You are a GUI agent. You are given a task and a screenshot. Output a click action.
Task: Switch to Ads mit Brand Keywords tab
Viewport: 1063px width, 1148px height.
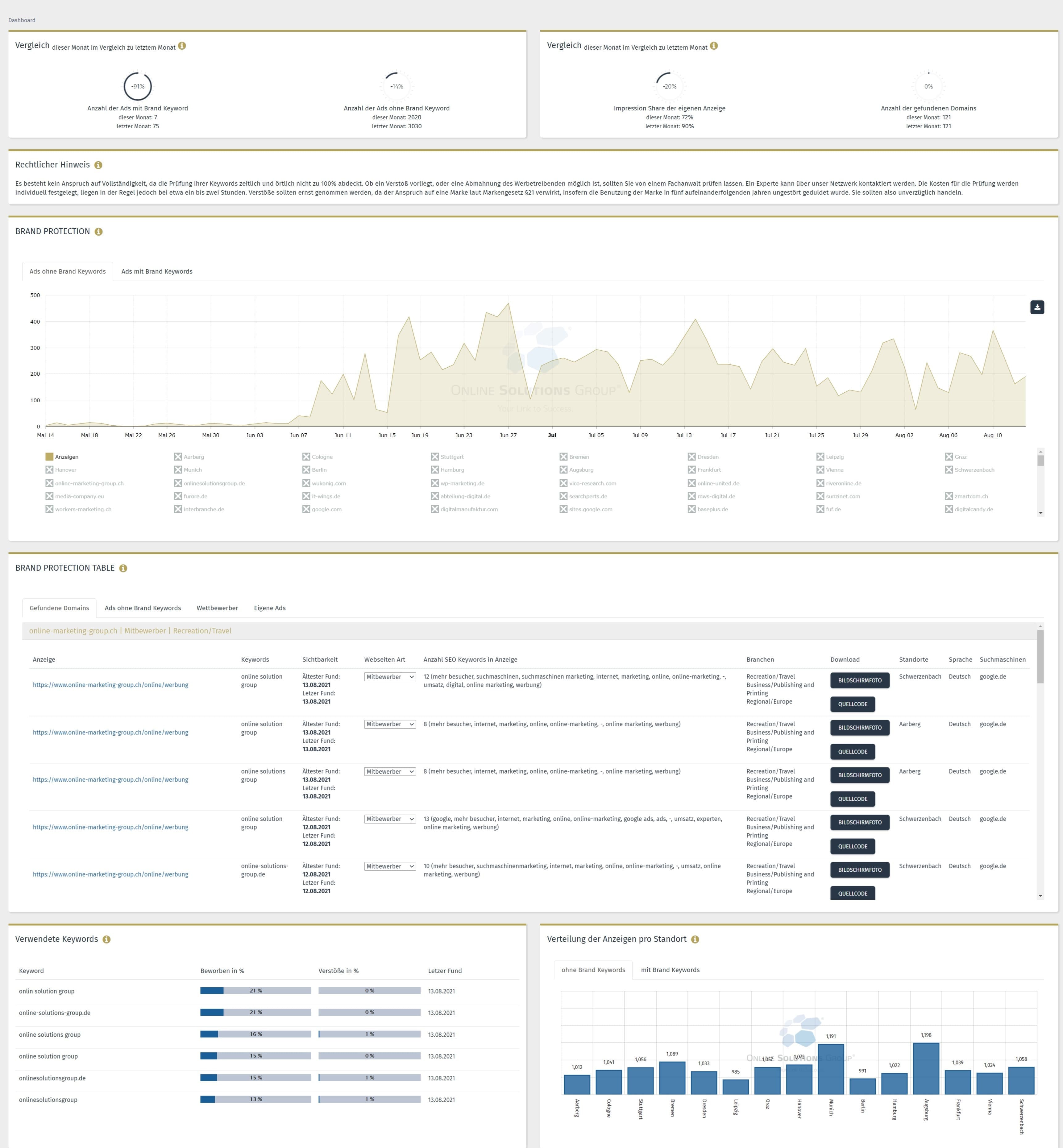[x=157, y=272]
